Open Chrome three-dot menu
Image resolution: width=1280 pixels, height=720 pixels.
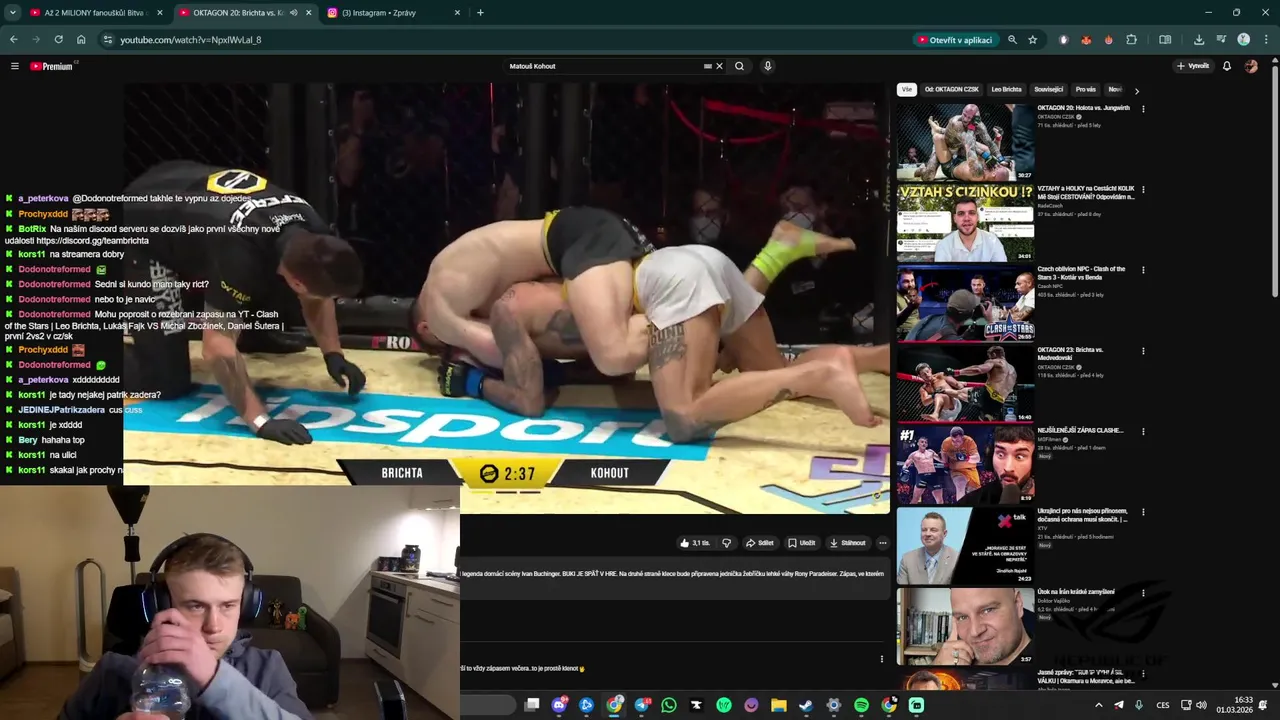point(1265,40)
